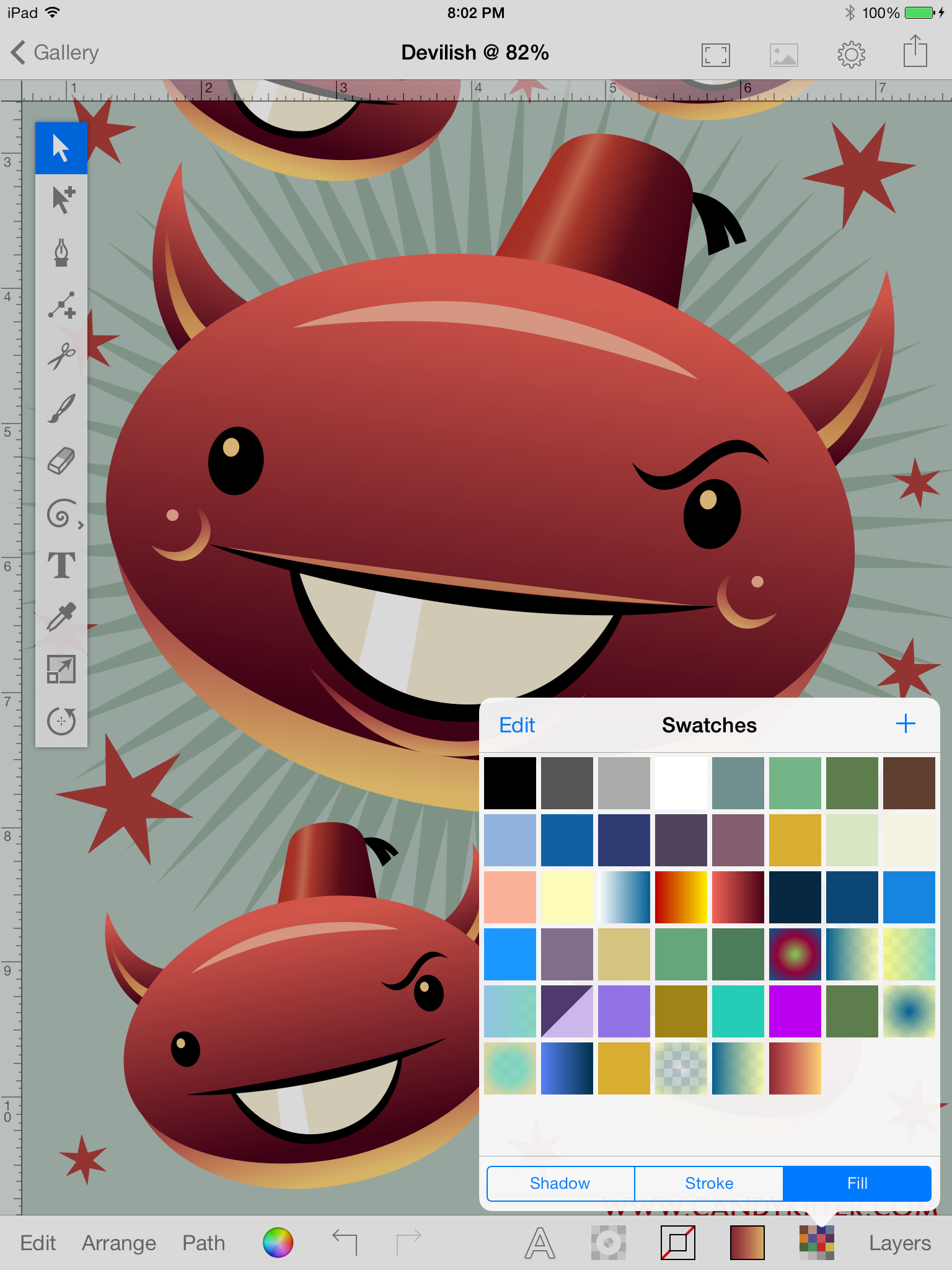This screenshot has width=952, height=1270.
Task: Switch swatches target to Fill
Action: pyautogui.click(x=857, y=1183)
